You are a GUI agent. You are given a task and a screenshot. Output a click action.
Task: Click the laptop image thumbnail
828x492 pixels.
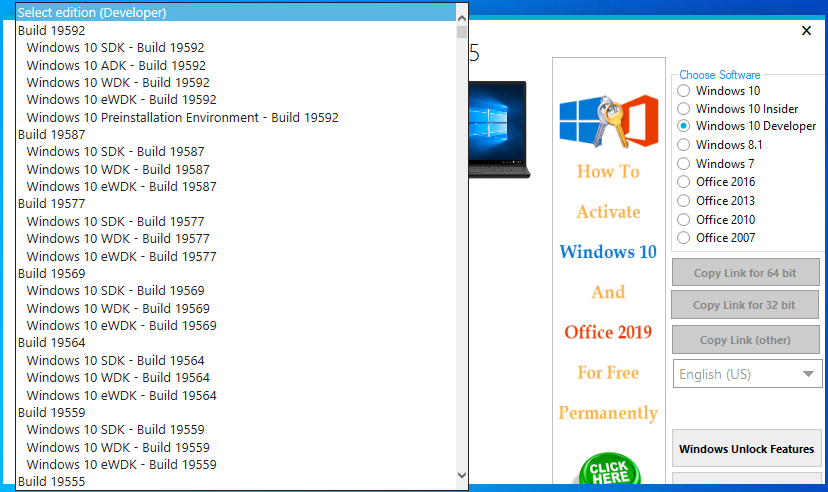pos(498,129)
